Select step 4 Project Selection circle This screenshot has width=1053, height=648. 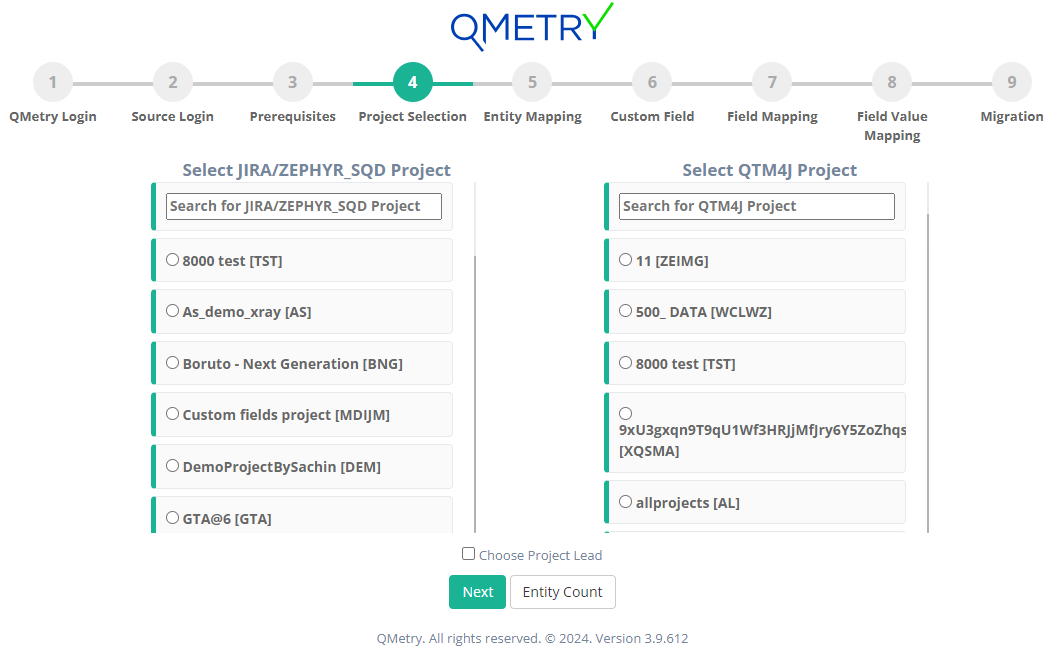[x=412, y=83]
